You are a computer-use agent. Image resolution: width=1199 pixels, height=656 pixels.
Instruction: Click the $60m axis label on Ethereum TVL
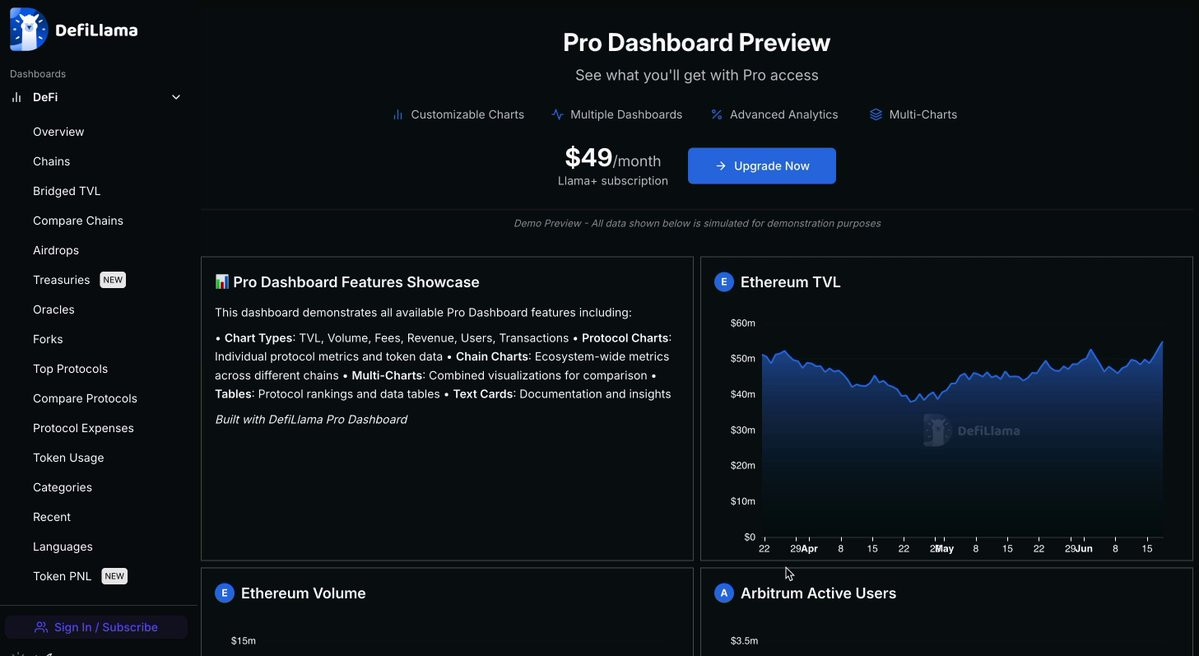coord(742,323)
